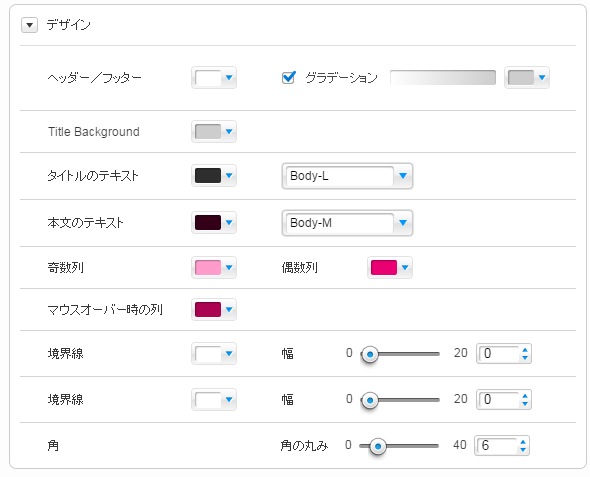Image resolution: width=590 pixels, height=477 pixels.
Task: Open 奇数列 pink color swatch
Action: (x=214, y=267)
